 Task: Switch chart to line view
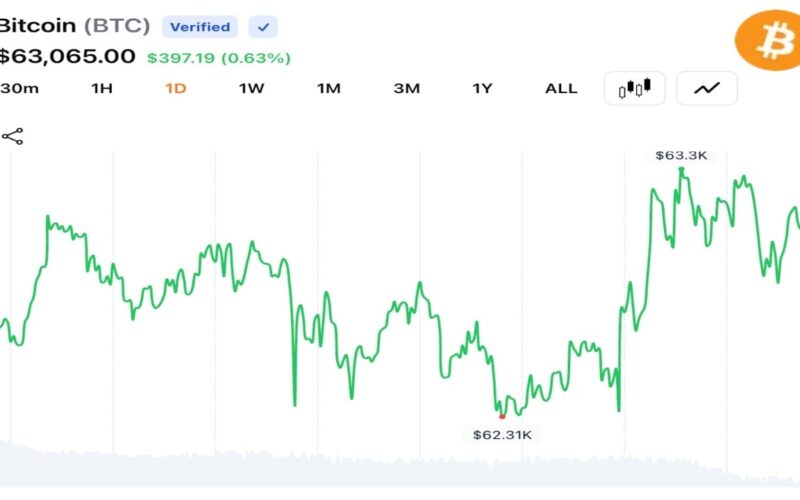707,88
